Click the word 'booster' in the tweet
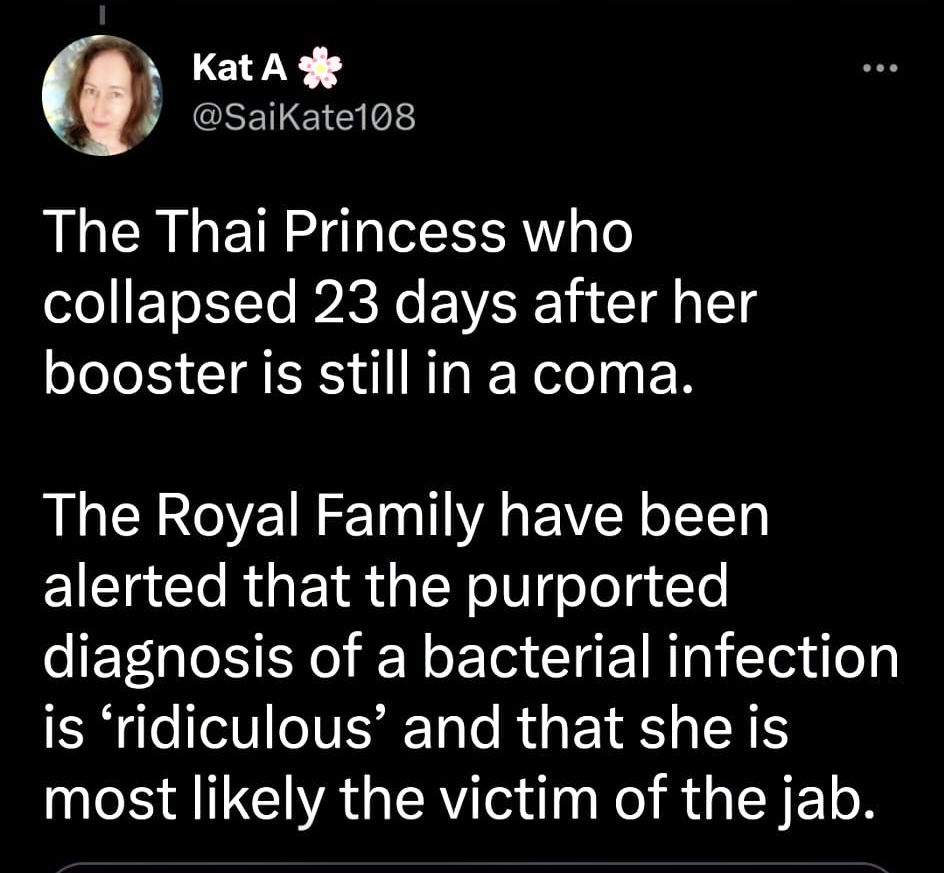This screenshot has width=944, height=873. 146,374
